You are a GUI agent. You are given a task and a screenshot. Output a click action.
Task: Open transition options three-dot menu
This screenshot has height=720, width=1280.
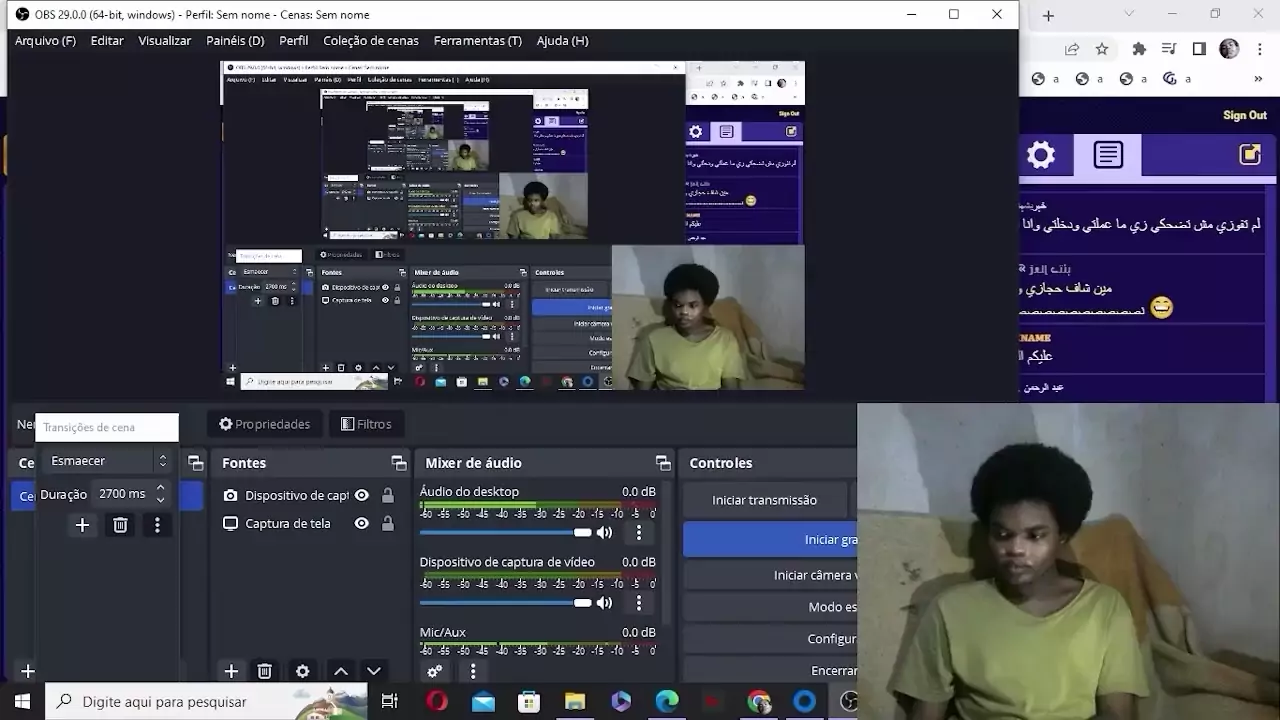157,525
